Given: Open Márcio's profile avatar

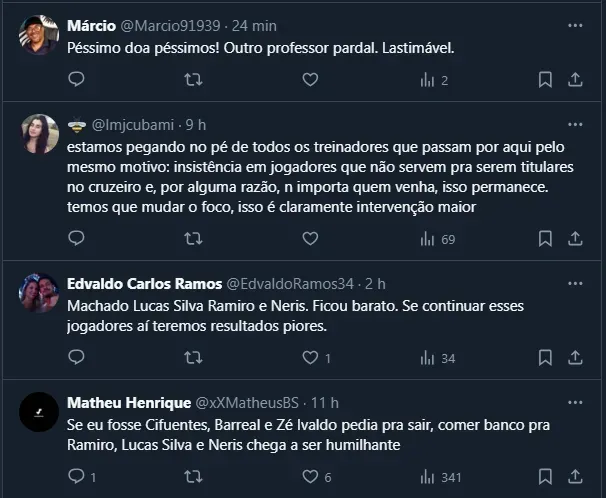Looking at the screenshot, I should pos(39,34).
